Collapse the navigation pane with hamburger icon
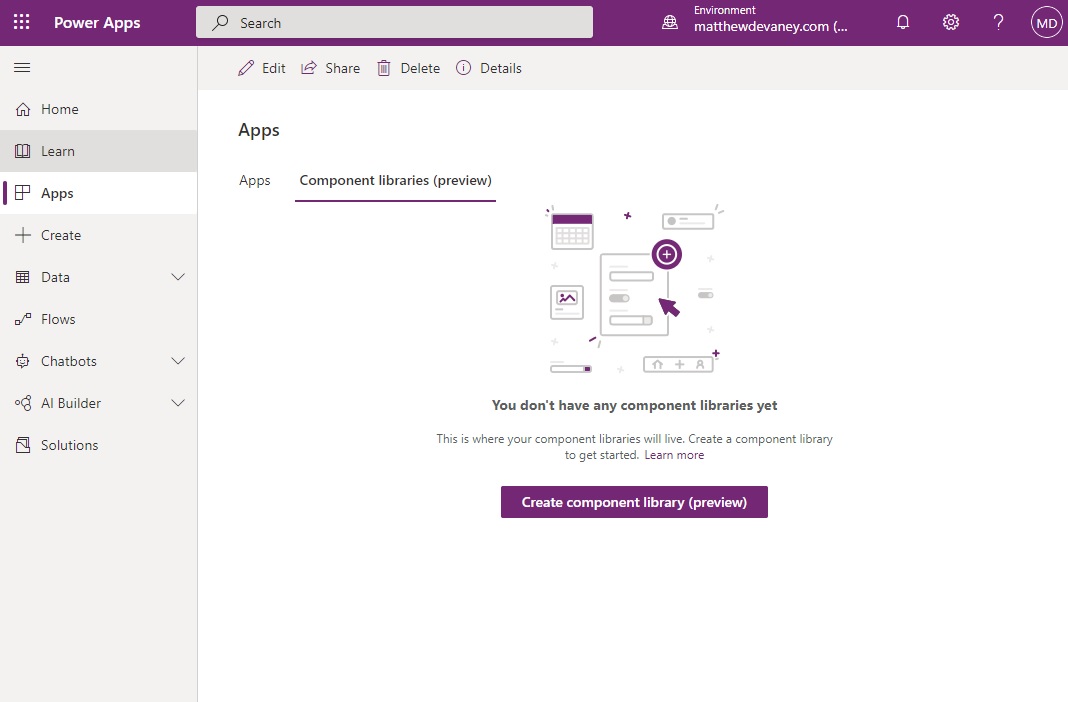 [21, 67]
